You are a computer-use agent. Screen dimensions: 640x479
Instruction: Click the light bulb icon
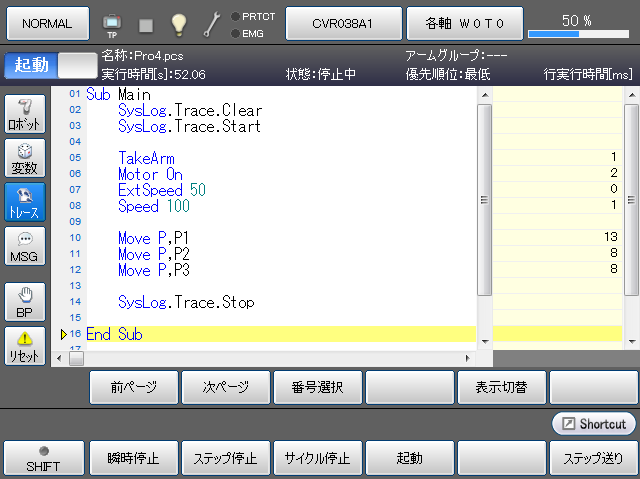178,22
